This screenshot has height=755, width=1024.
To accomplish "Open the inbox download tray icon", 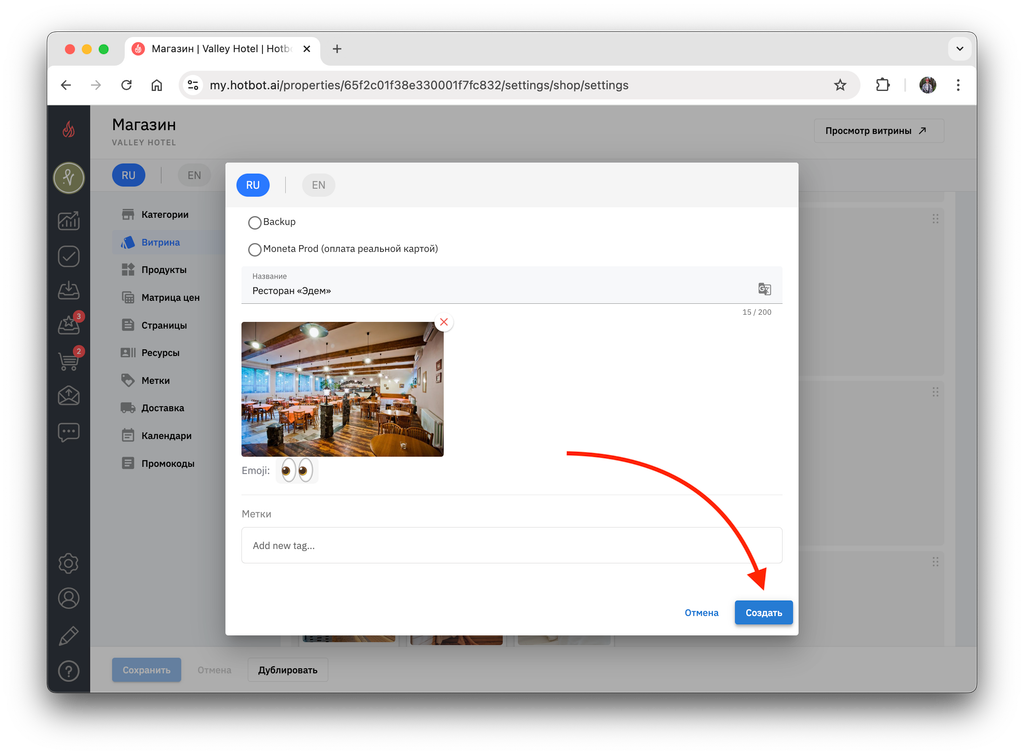I will 69,290.
